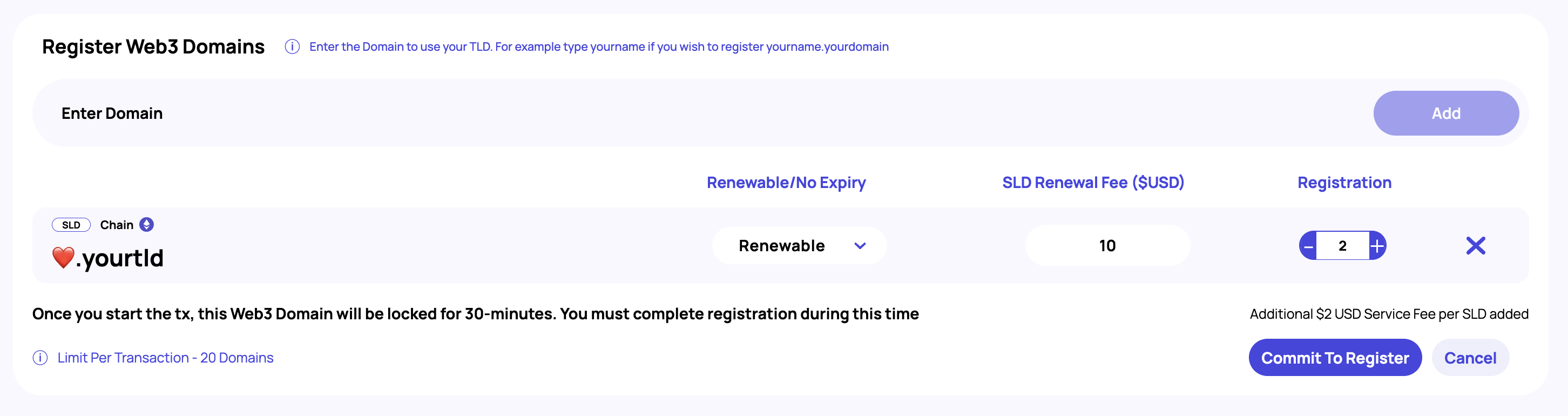
Task: Click the SLD Renewal Fee ($USD) header
Action: (x=1093, y=183)
